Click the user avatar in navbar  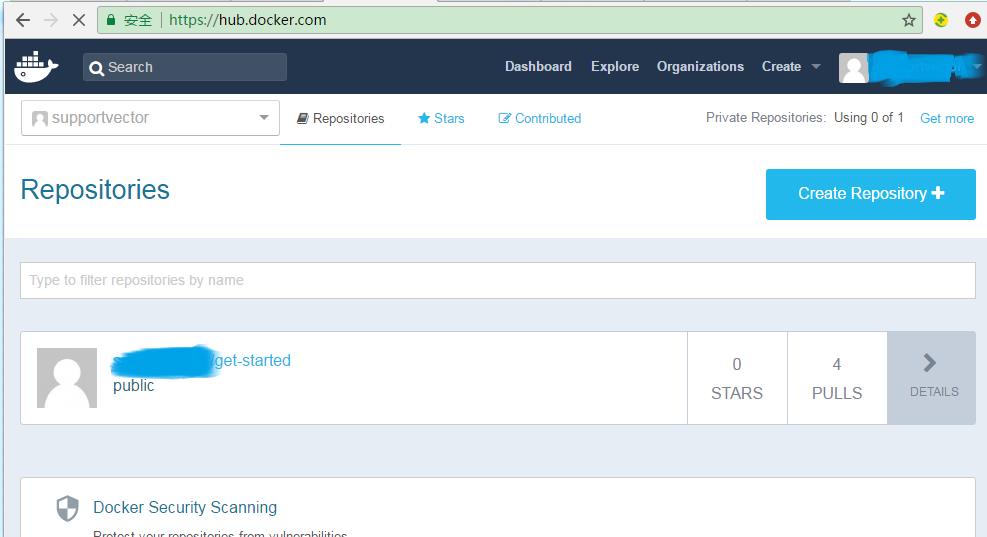854,67
